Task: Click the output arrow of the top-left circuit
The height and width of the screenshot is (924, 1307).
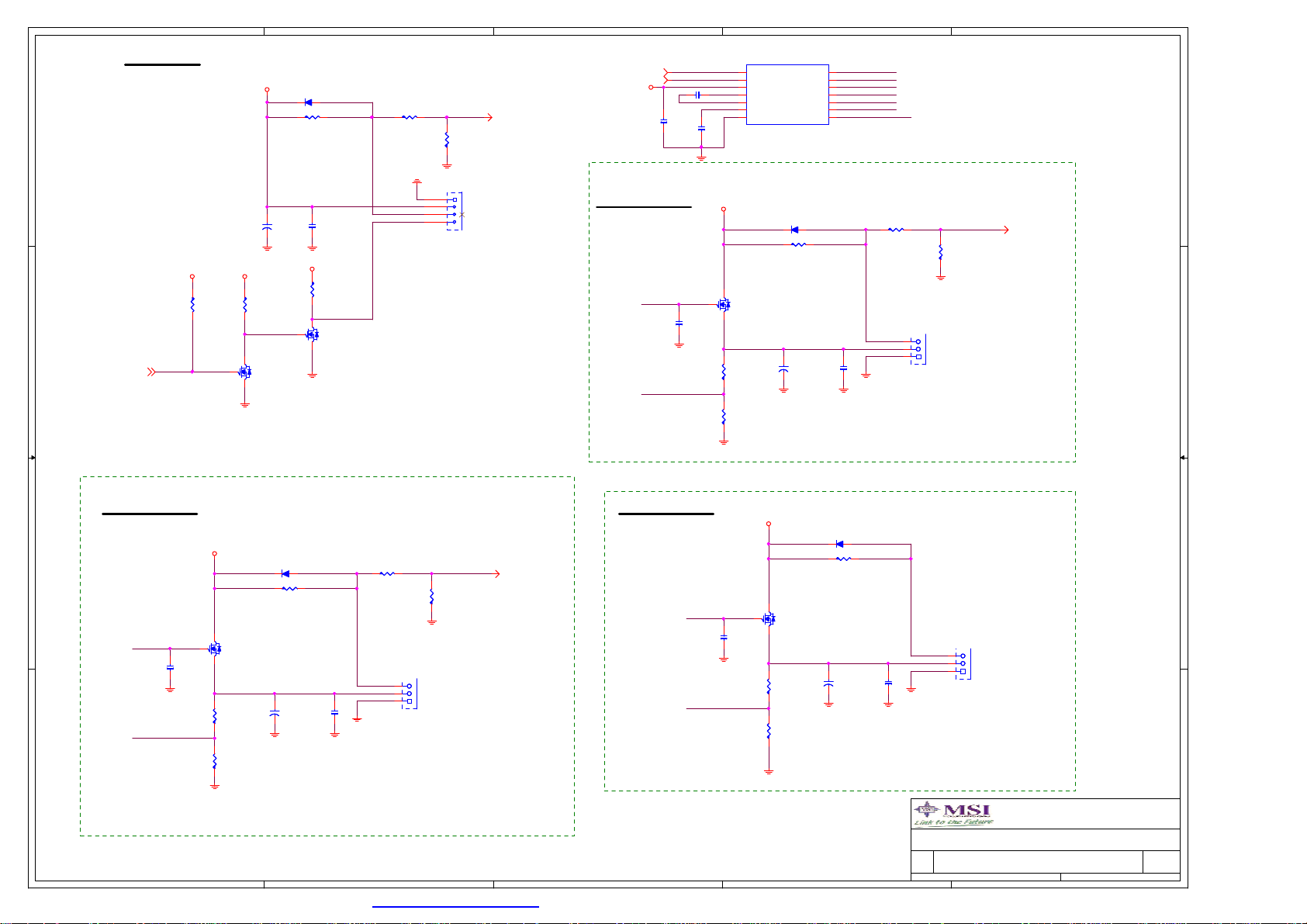Action: click(x=489, y=118)
